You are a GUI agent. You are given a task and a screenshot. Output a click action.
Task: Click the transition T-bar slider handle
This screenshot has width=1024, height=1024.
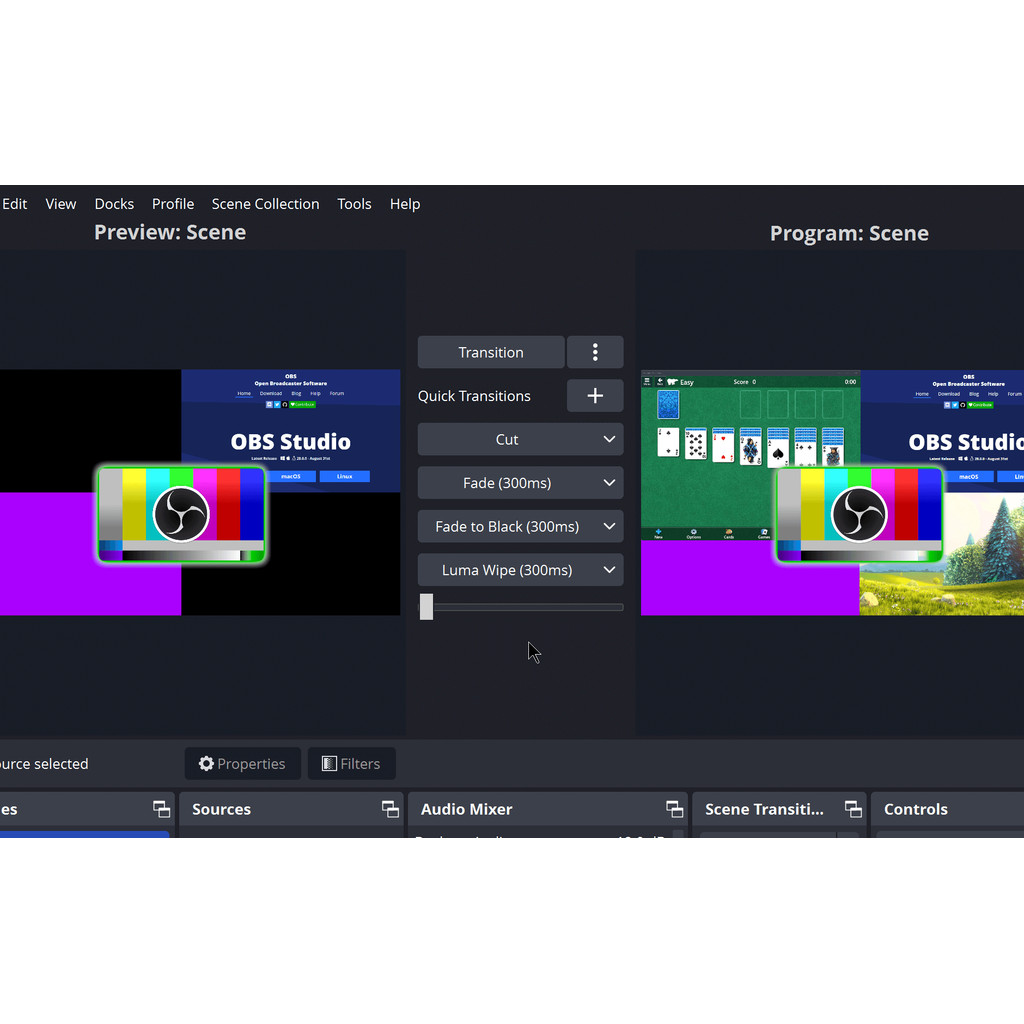[x=426, y=607]
